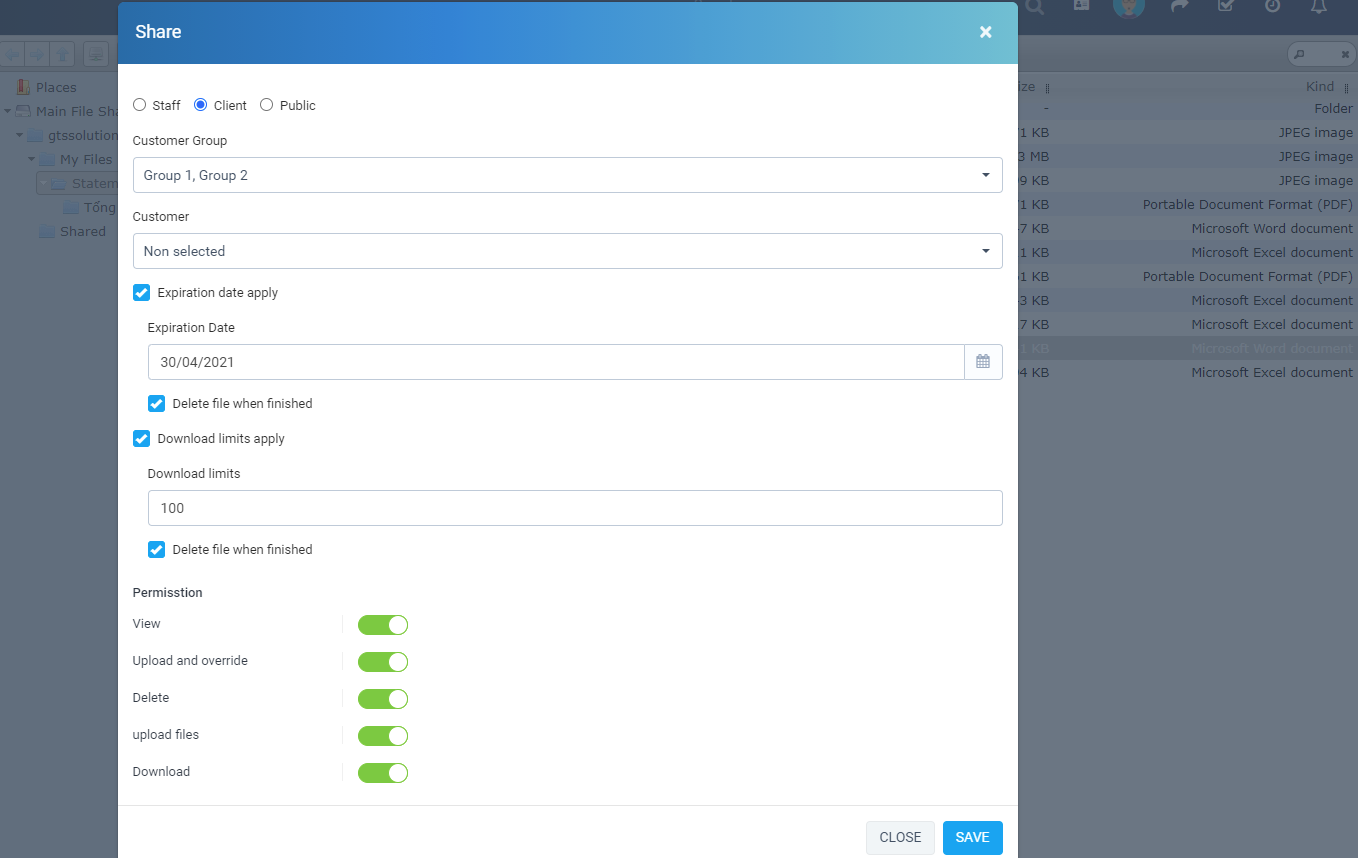
Task: Select the Public radio option
Action: [x=267, y=105]
